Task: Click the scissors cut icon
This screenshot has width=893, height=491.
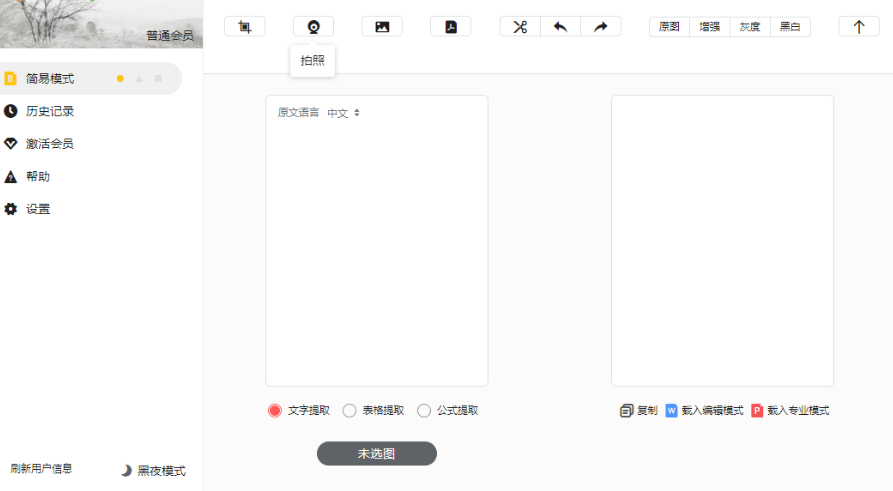Action: [520, 27]
